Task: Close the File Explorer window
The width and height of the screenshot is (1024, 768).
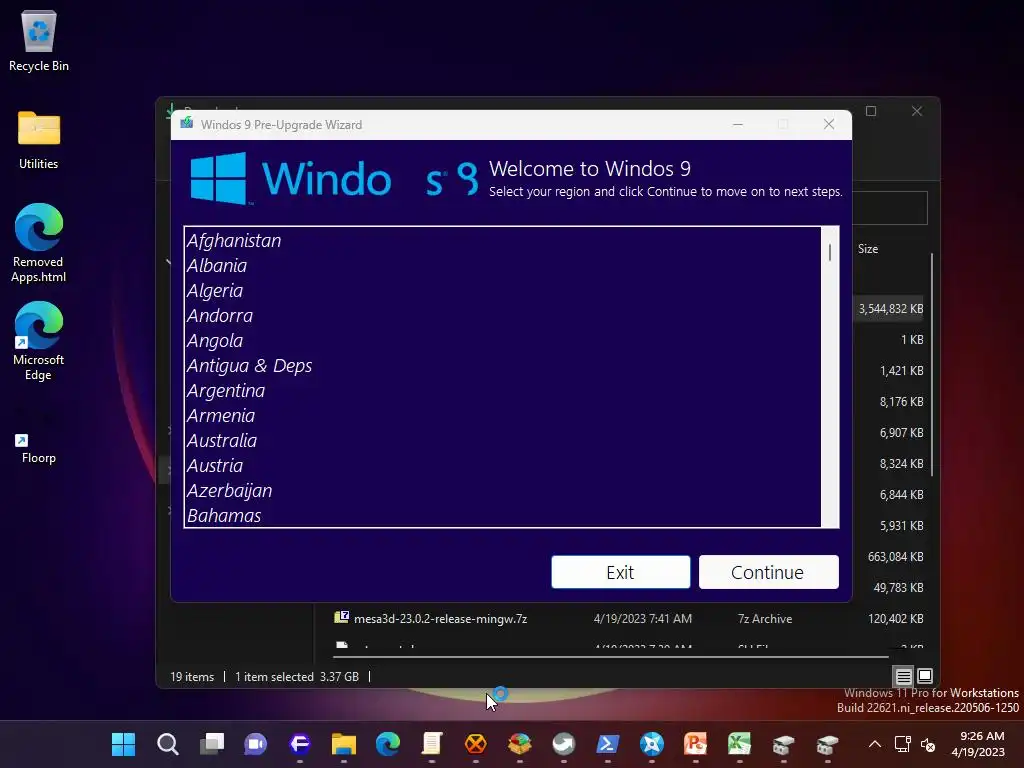Action: [x=917, y=111]
